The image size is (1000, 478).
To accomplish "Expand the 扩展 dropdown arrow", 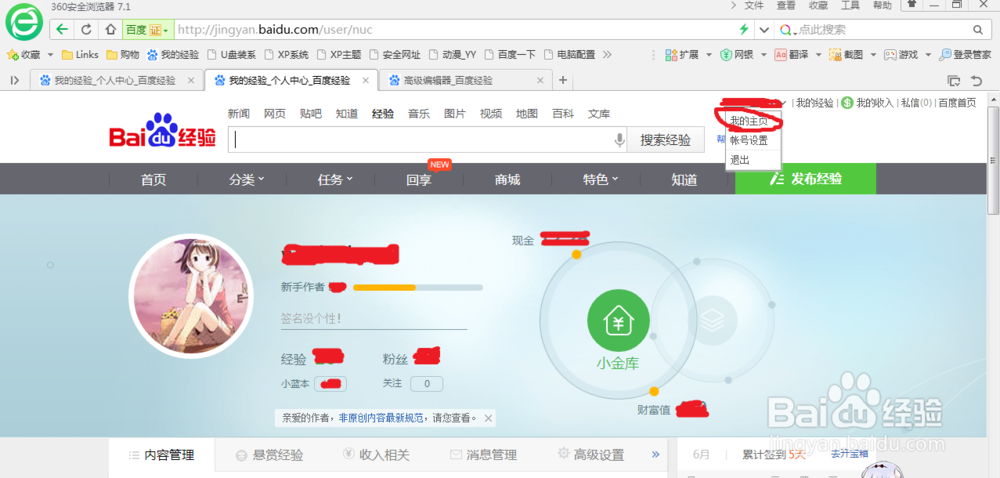I will click(709, 55).
